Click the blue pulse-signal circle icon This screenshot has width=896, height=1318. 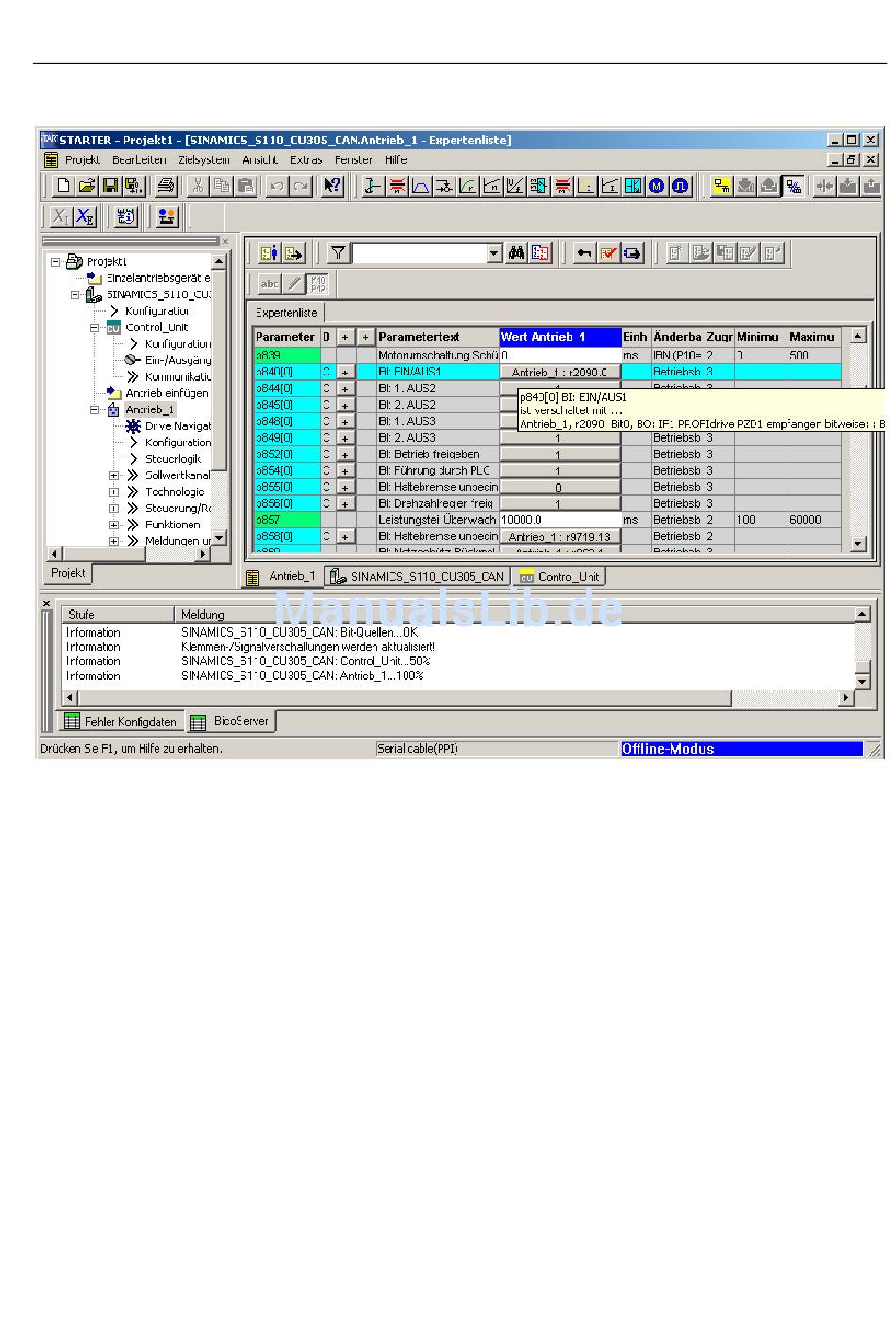(x=680, y=186)
